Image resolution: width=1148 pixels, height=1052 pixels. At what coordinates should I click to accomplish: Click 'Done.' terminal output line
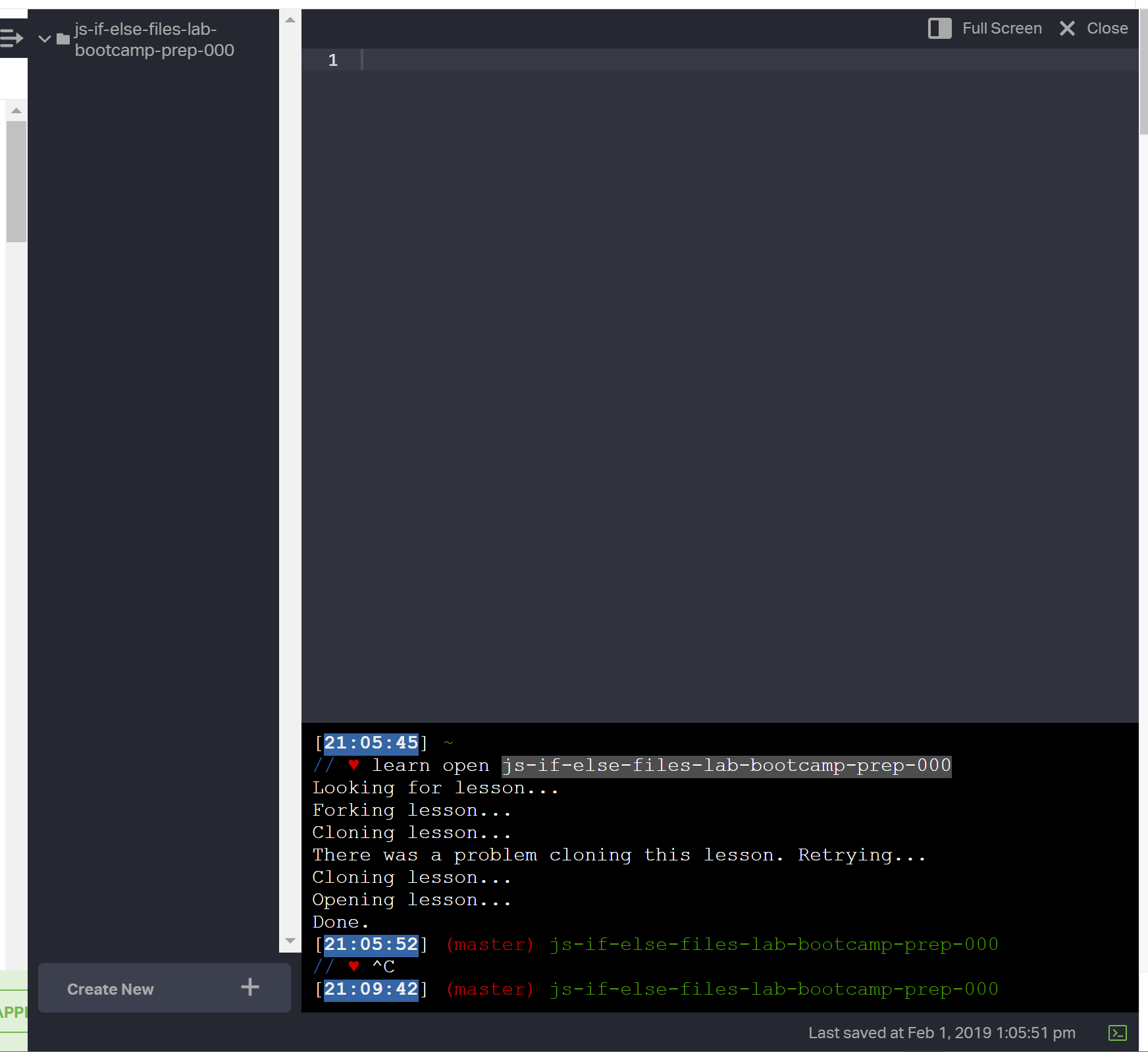340,922
